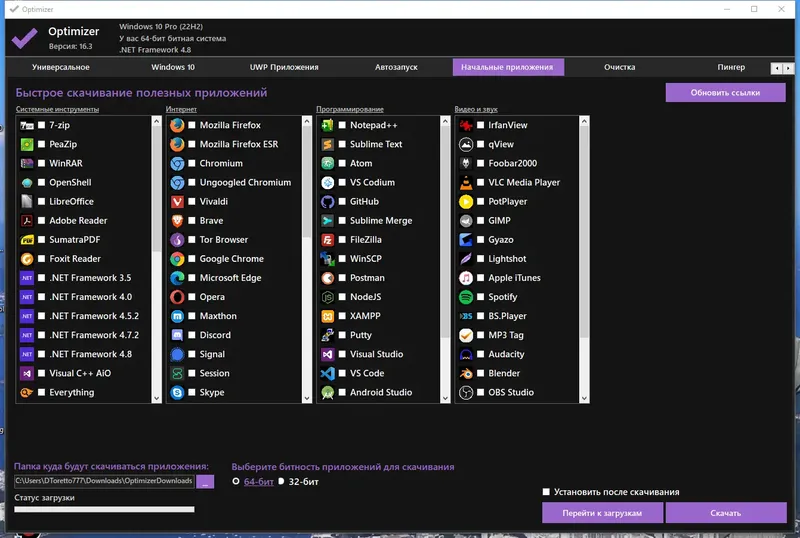This screenshot has height=538, width=800.
Task: Click the Opera icon
Action: tap(177, 297)
